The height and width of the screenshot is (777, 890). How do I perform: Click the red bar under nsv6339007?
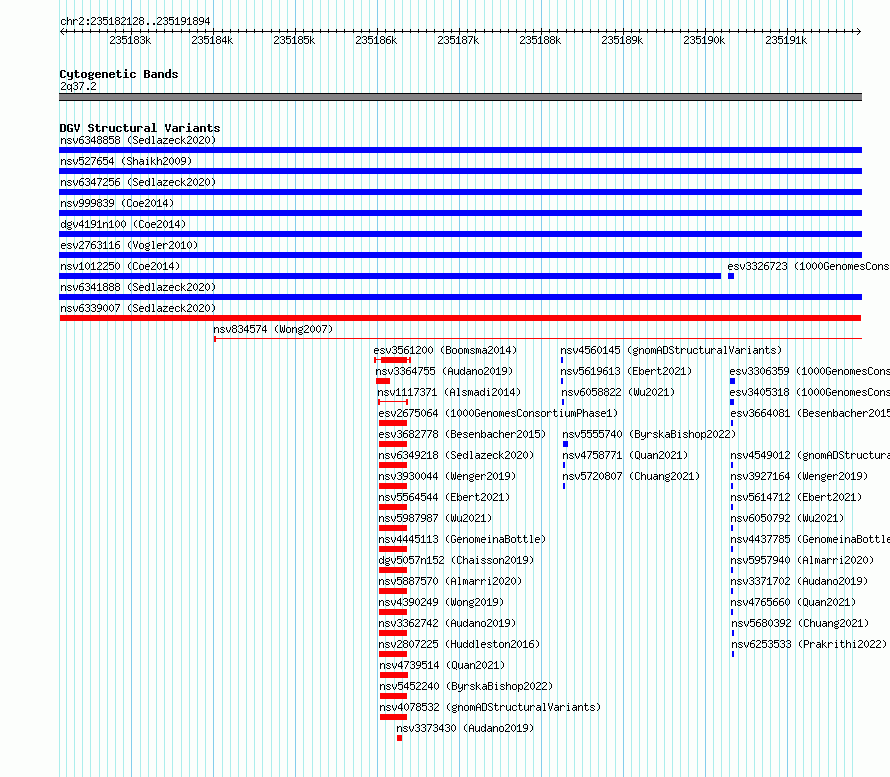click(x=460, y=318)
